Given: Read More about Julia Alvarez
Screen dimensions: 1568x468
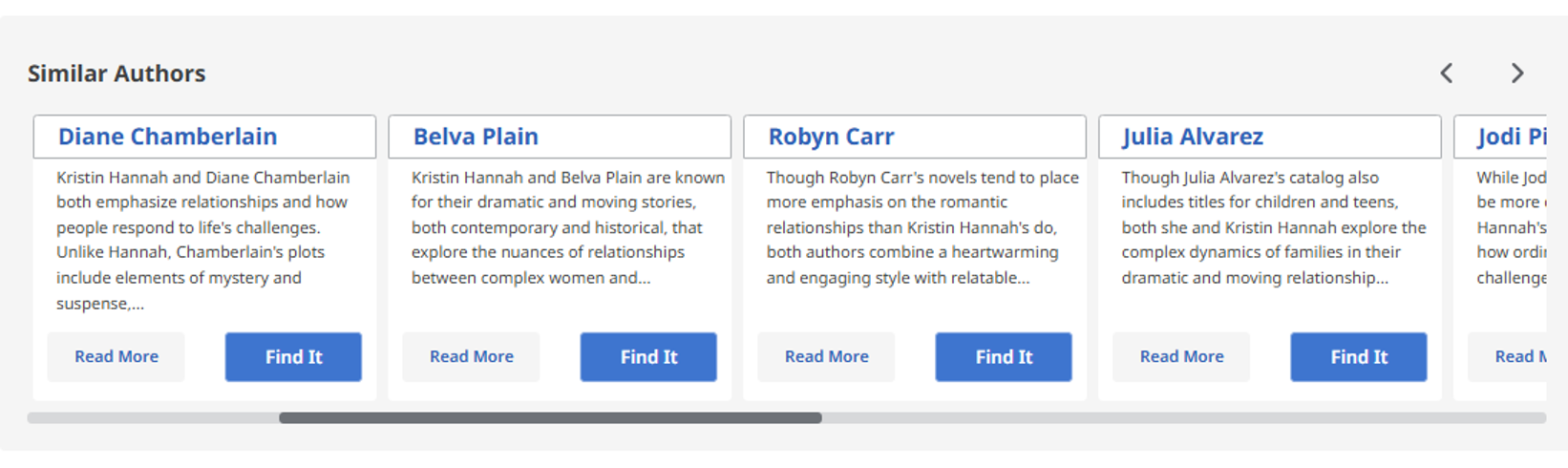Looking at the screenshot, I should pyautogui.click(x=1181, y=356).
